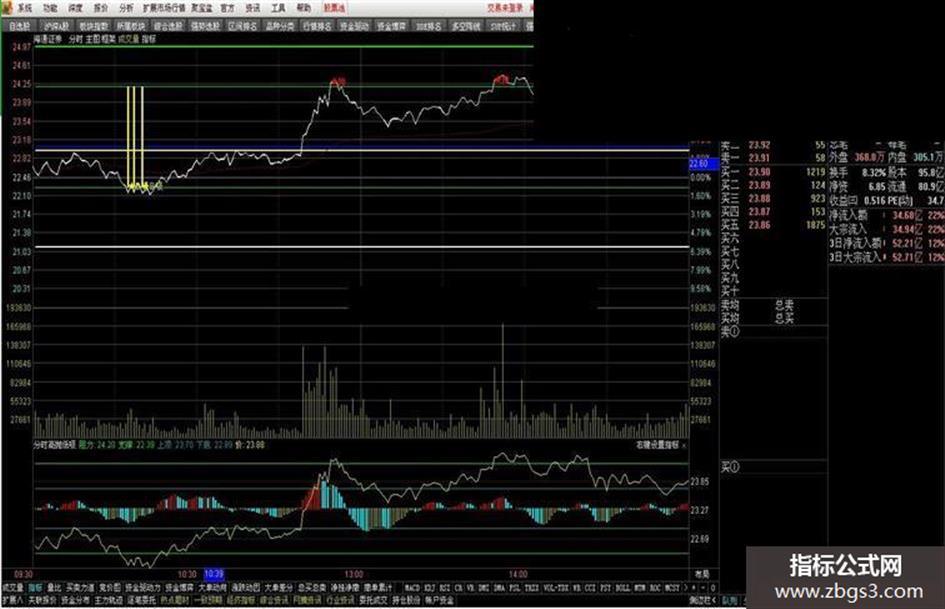Screen dimensions: 945x609
Task: Select the MCST indicator button
Action: 673,588
